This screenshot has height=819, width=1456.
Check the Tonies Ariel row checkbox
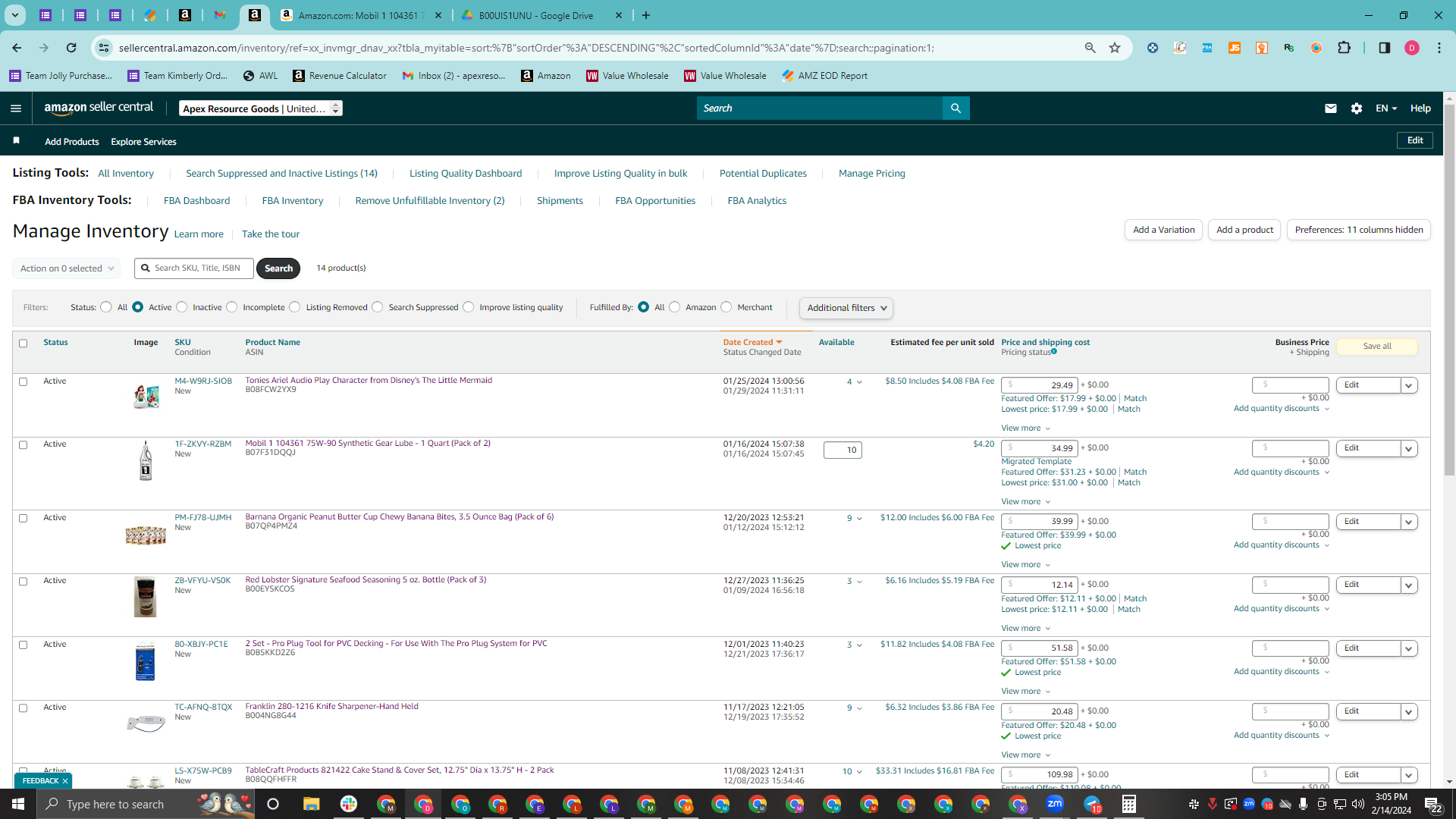point(23,382)
